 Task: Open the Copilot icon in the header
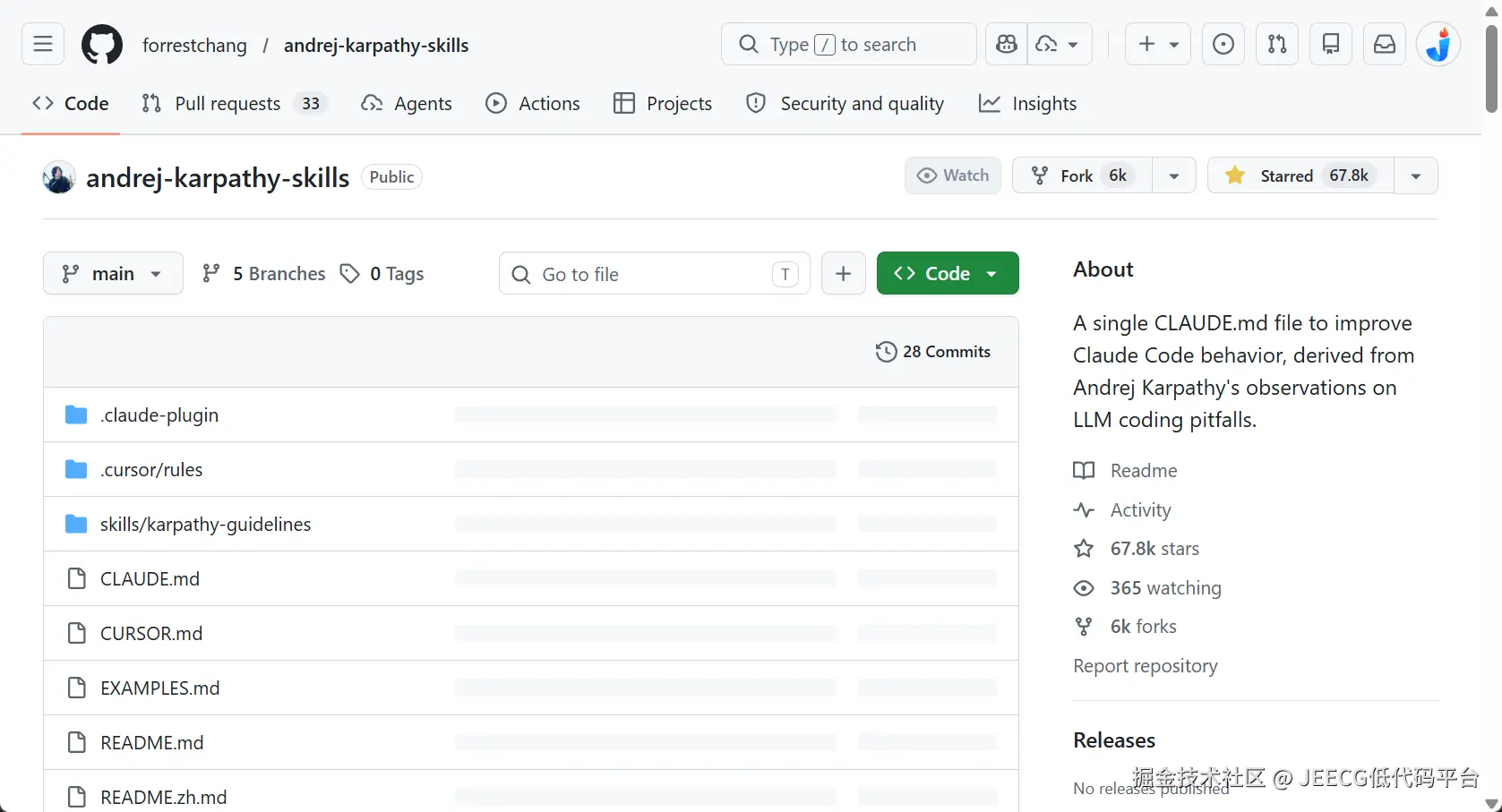pos(1005,44)
